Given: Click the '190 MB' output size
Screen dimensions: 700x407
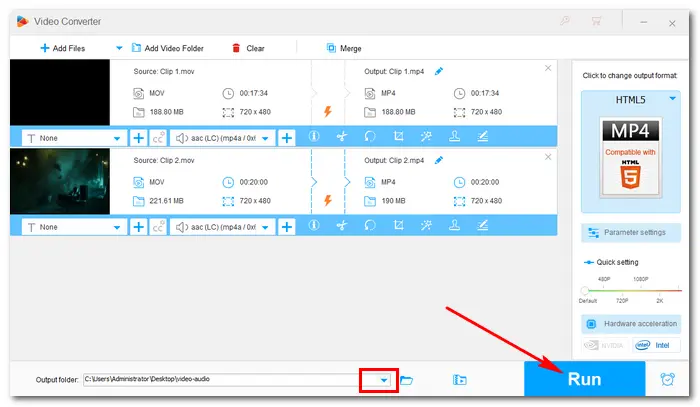Looking at the screenshot, I should [x=393, y=201].
